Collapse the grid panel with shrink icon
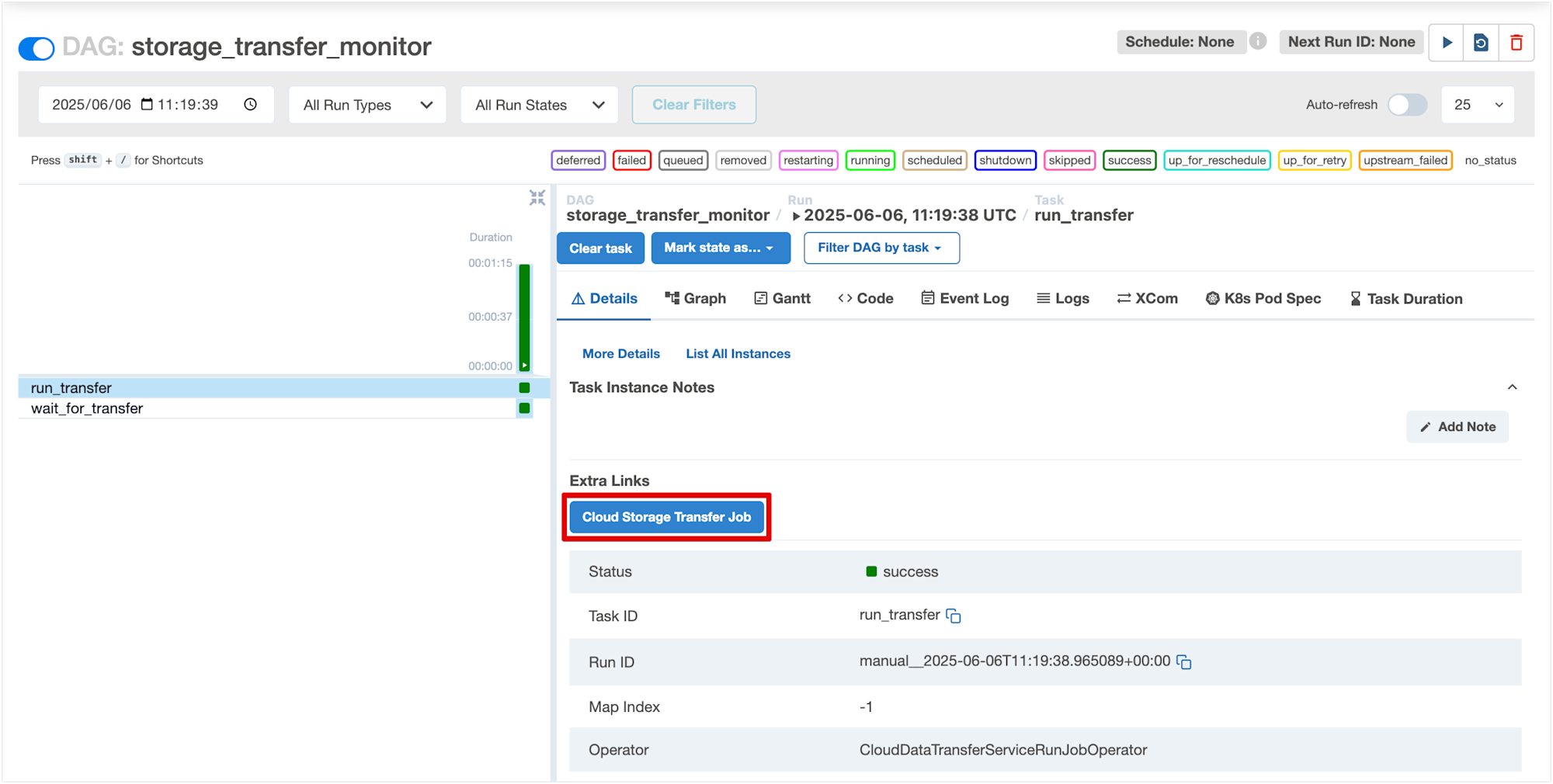The image size is (1553, 784). click(x=537, y=198)
